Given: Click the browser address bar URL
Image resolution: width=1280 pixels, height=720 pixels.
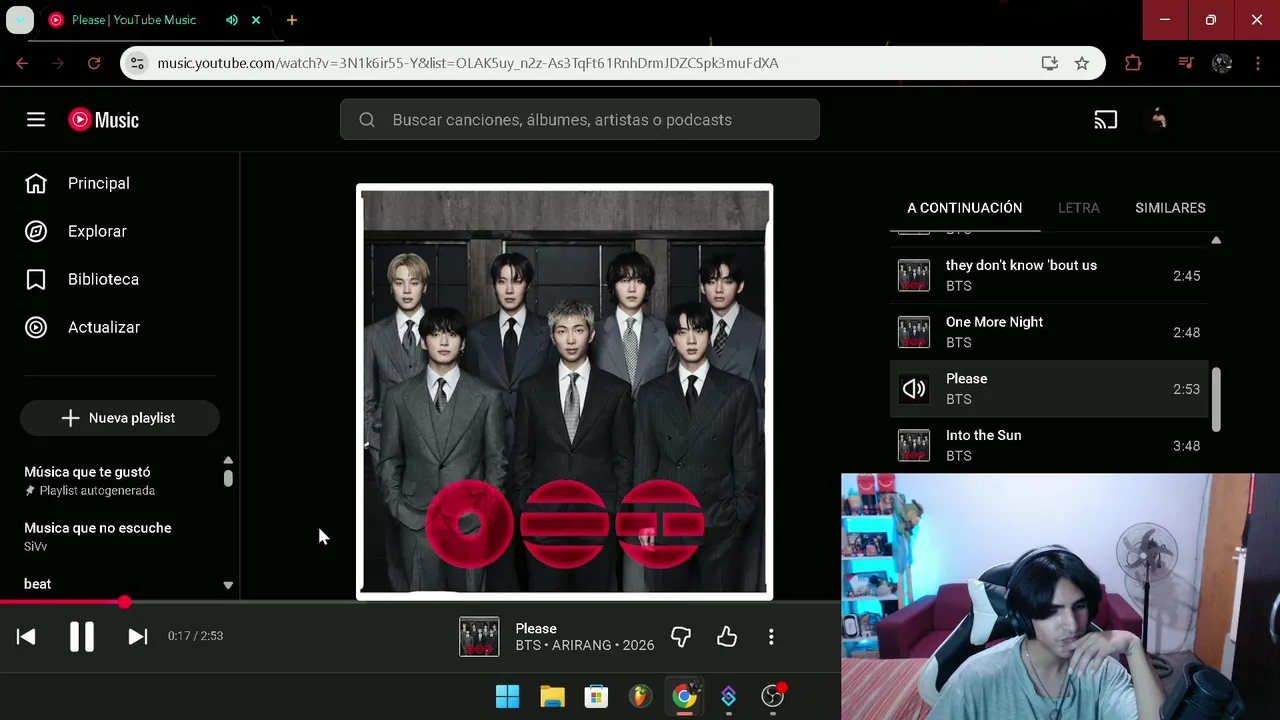Looking at the screenshot, I should (468, 63).
